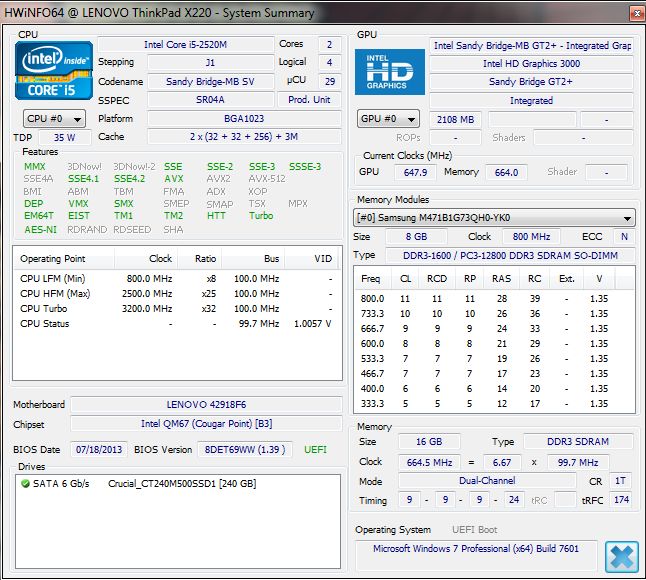Image resolution: width=646 pixels, height=580 pixels.
Task: Click the GPU memory value 2108 MB
Action: coord(455,119)
